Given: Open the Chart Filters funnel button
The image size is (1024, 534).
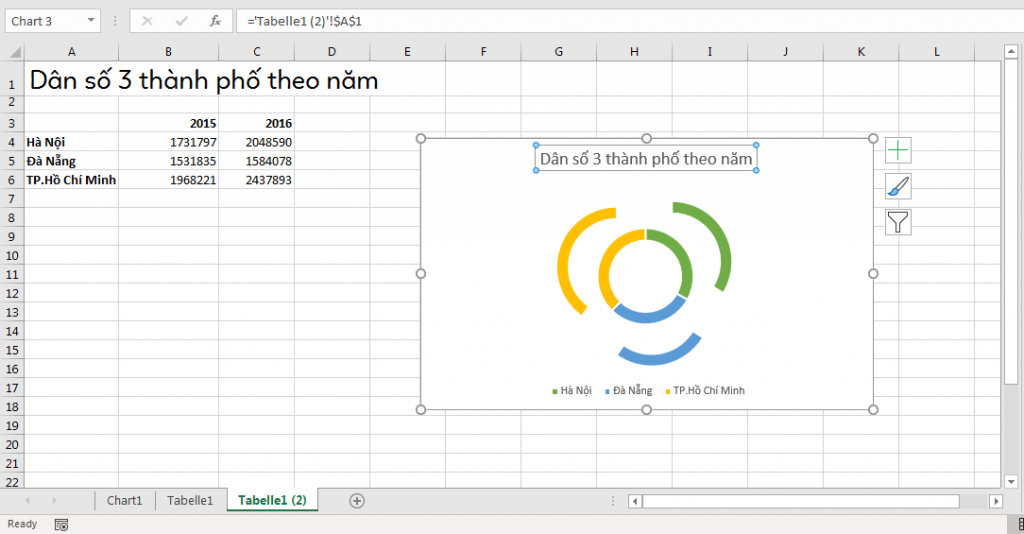Looking at the screenshot, I should pyautogui.click(x=898, y=222).
